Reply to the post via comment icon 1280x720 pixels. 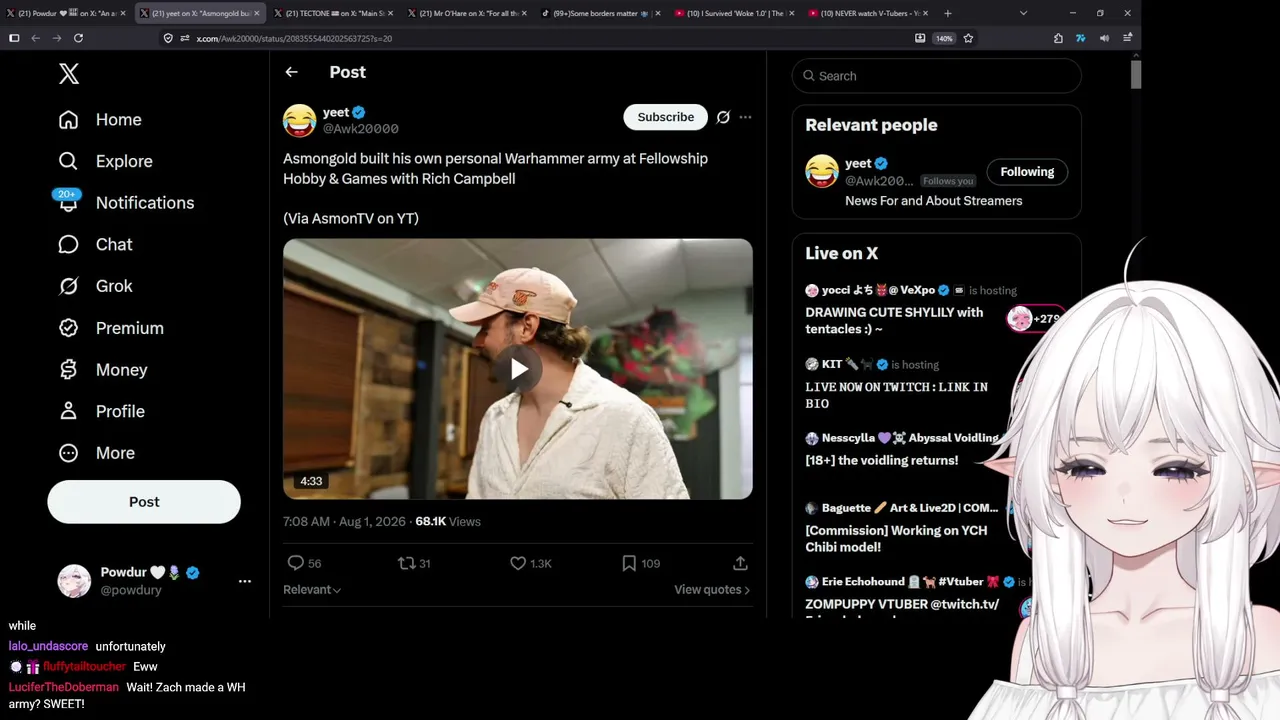295,563
